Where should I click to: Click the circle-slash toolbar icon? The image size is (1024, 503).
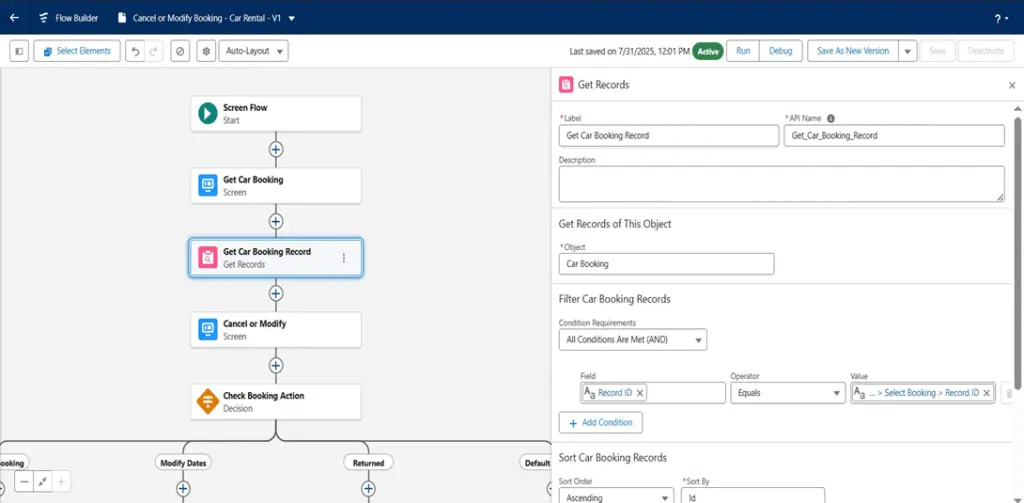coord(180,51)
